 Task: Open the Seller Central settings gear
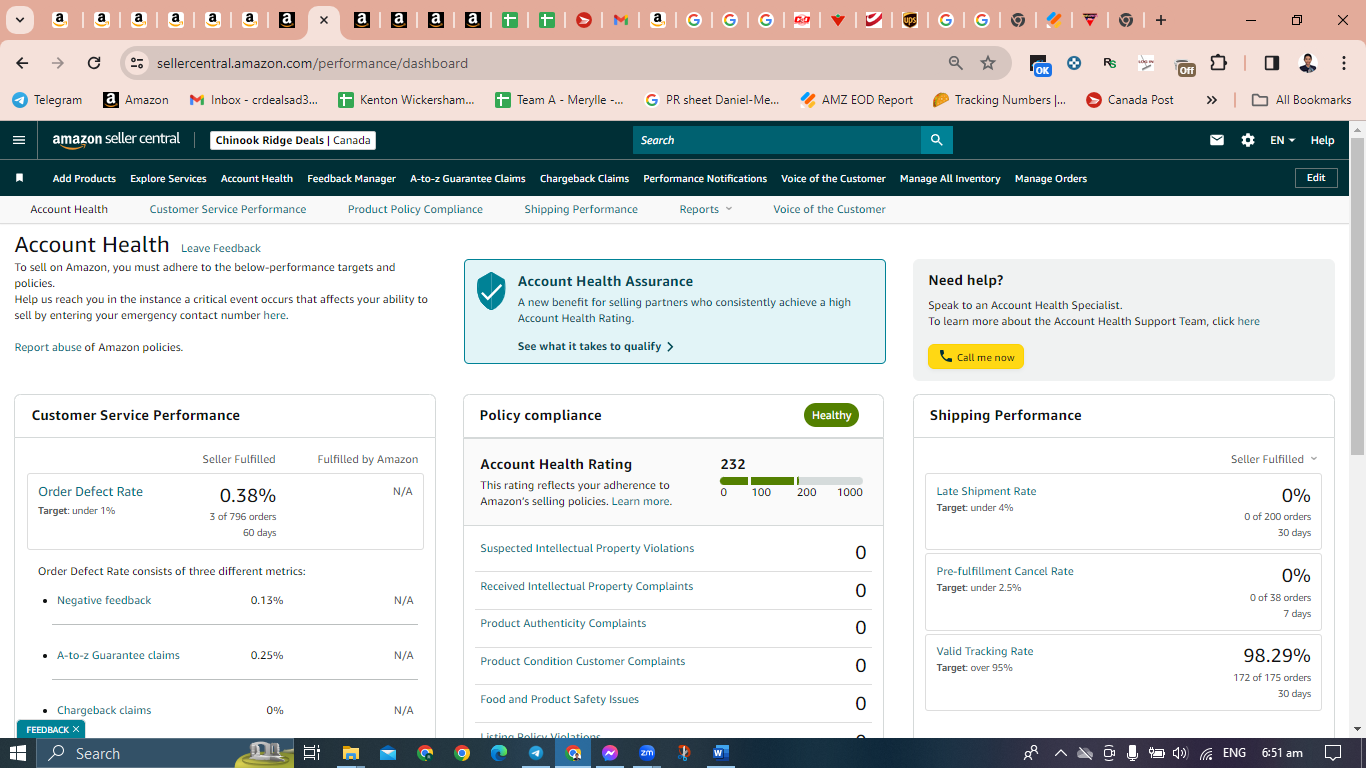[1248, 140]
